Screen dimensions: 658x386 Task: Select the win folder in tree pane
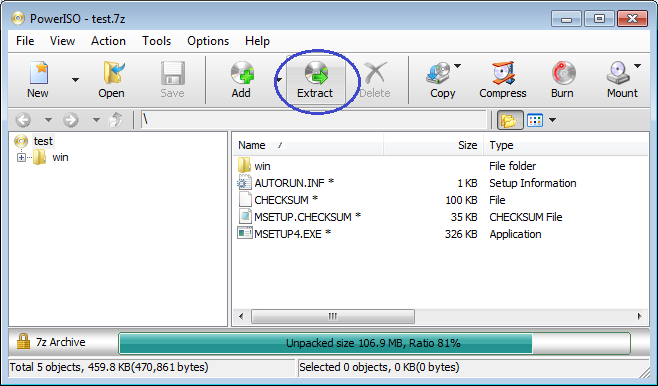coord(60,157)
